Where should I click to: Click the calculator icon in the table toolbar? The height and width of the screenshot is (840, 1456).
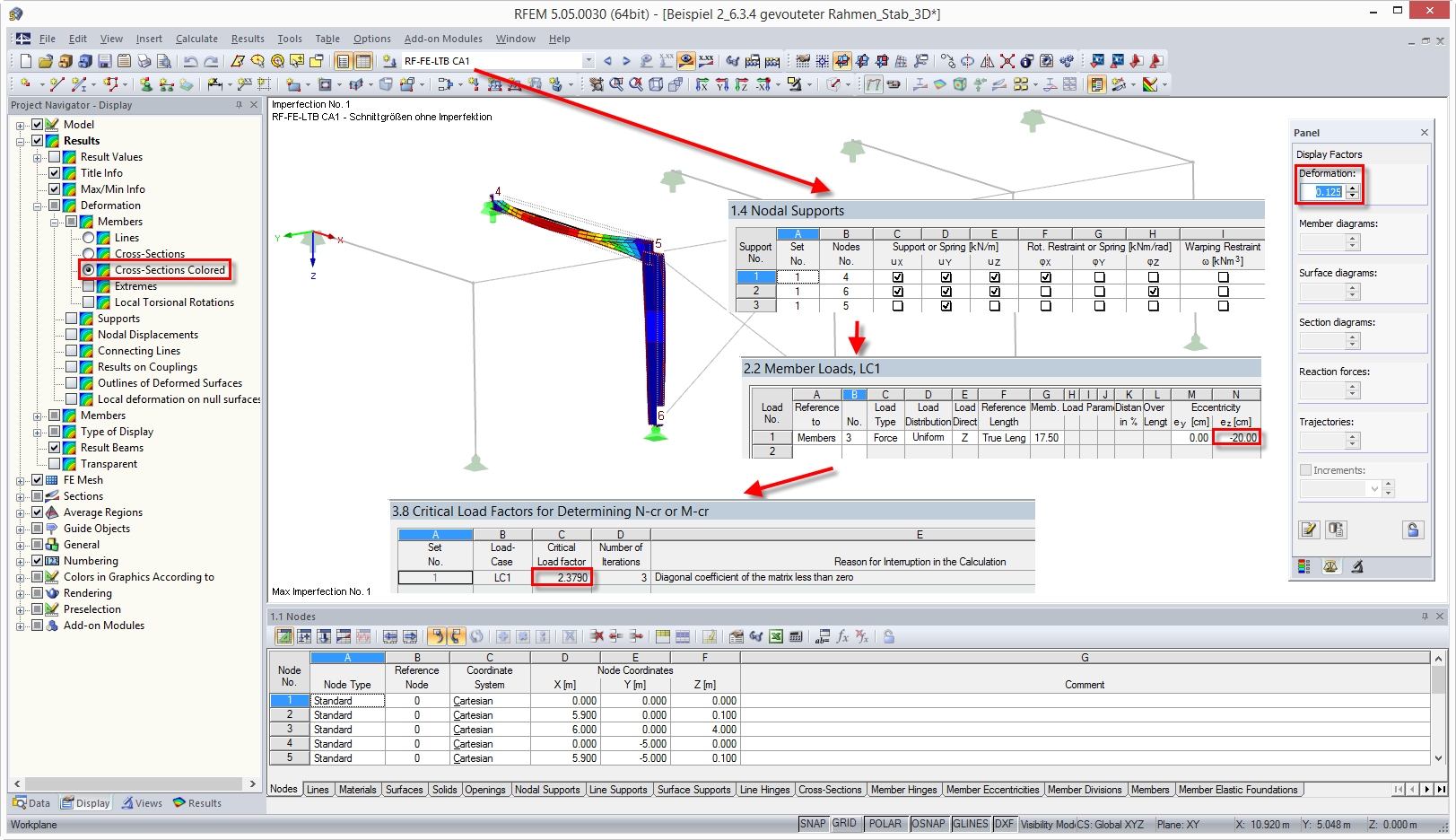796,636
